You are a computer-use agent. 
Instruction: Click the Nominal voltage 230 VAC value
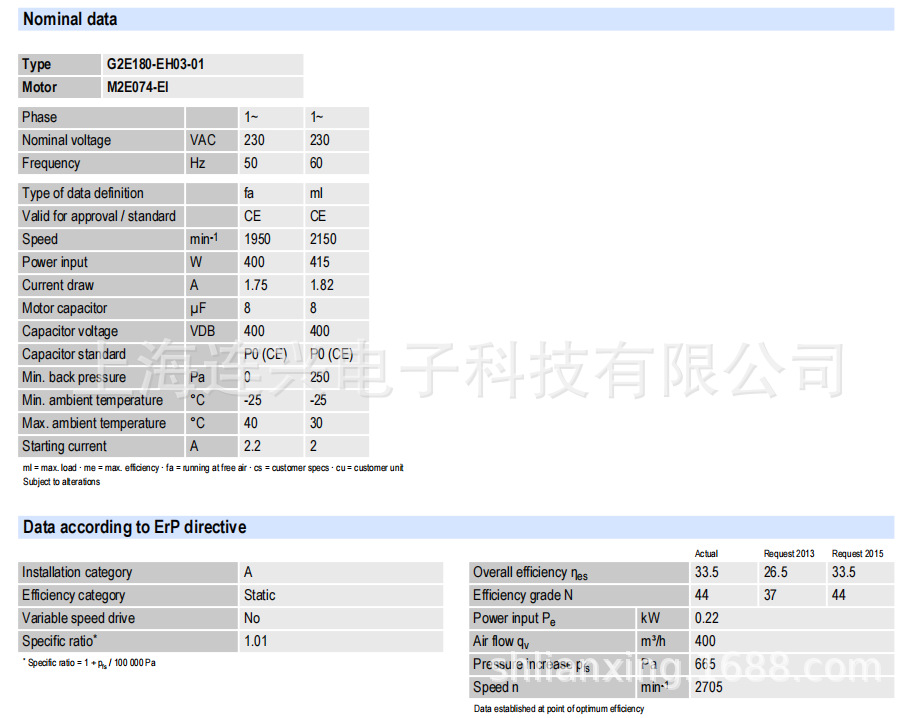(254, 140)
